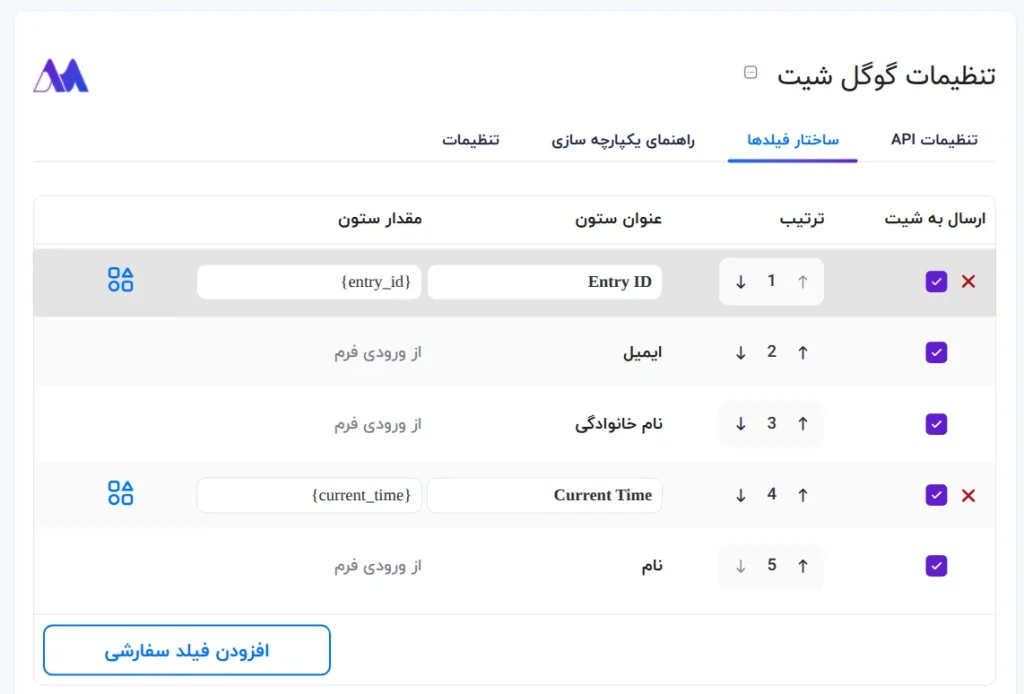Switch to تنظیمات API tab

(934, 139)
